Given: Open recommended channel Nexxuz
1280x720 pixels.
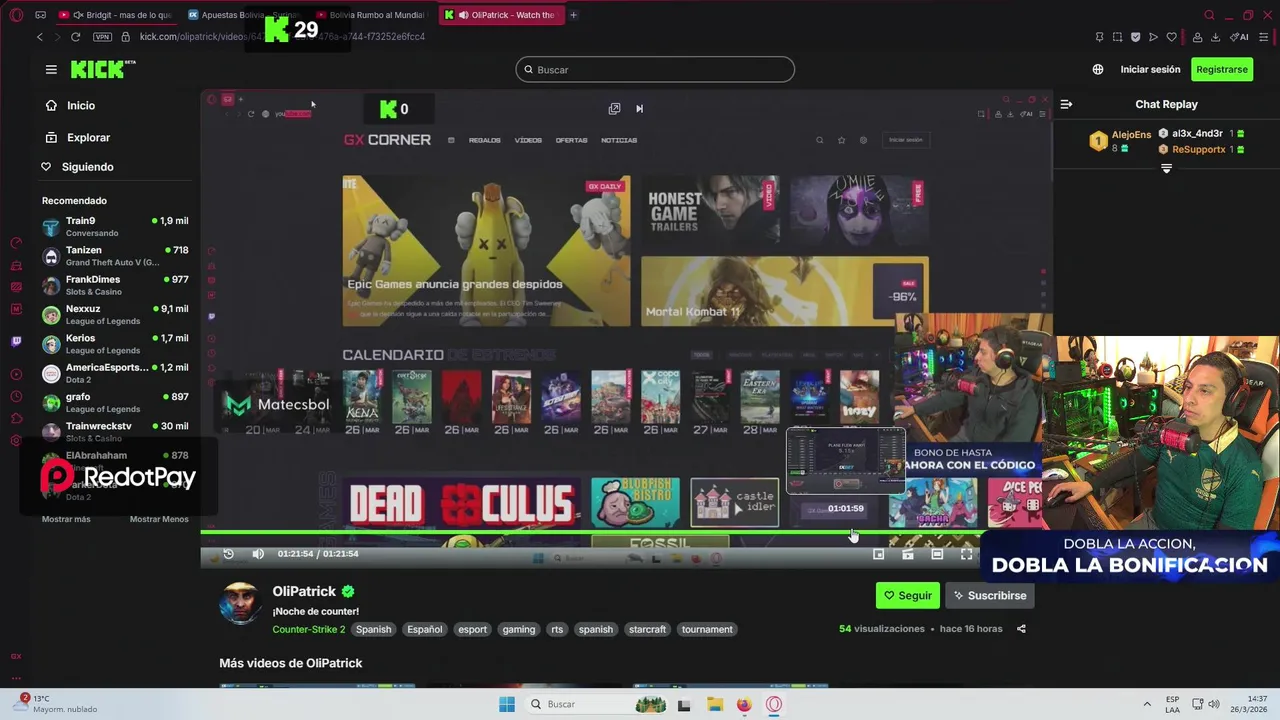Looking at the screenshot, I should (115, 315).
